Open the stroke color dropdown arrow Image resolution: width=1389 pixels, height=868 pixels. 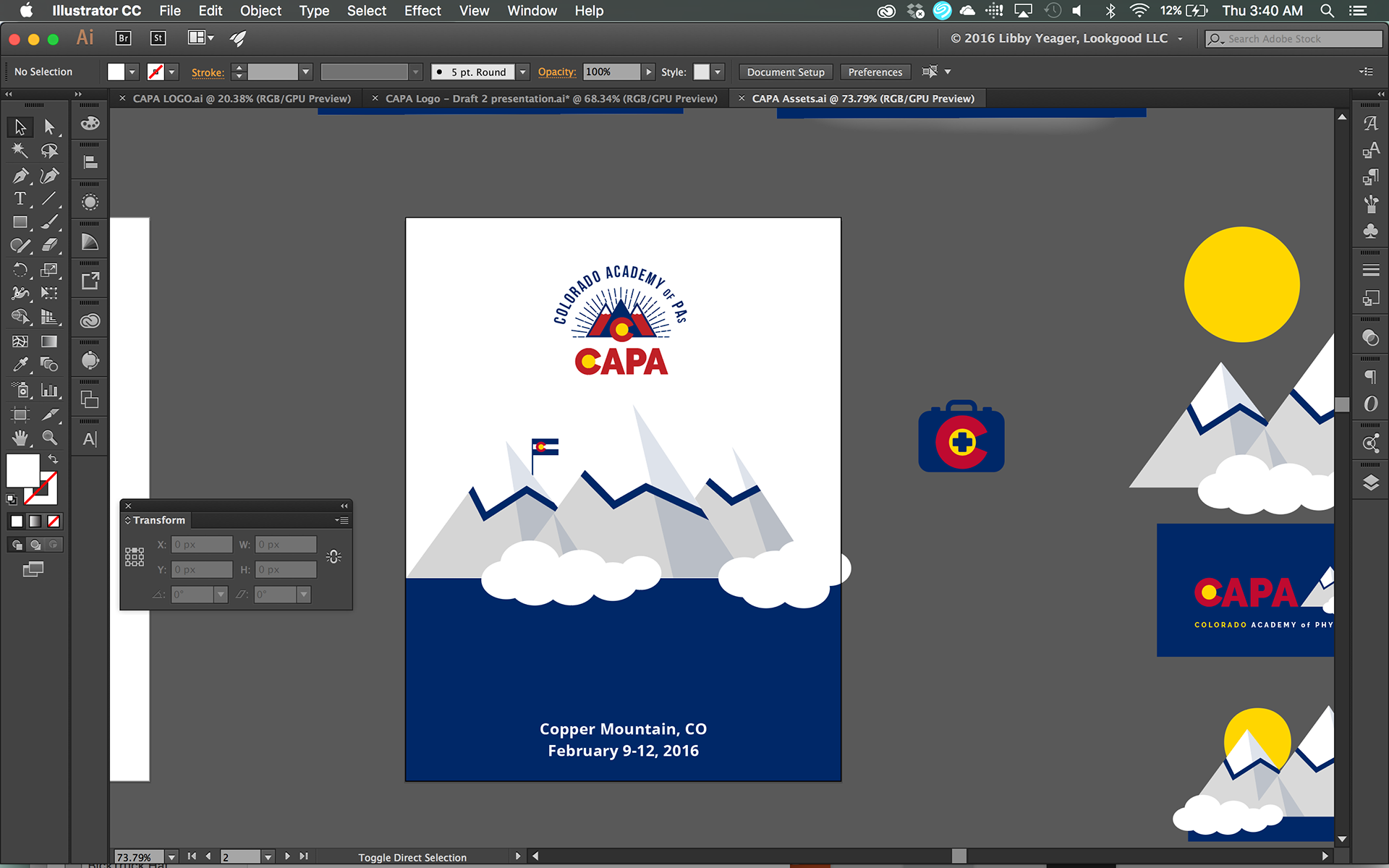coord(172,72)
